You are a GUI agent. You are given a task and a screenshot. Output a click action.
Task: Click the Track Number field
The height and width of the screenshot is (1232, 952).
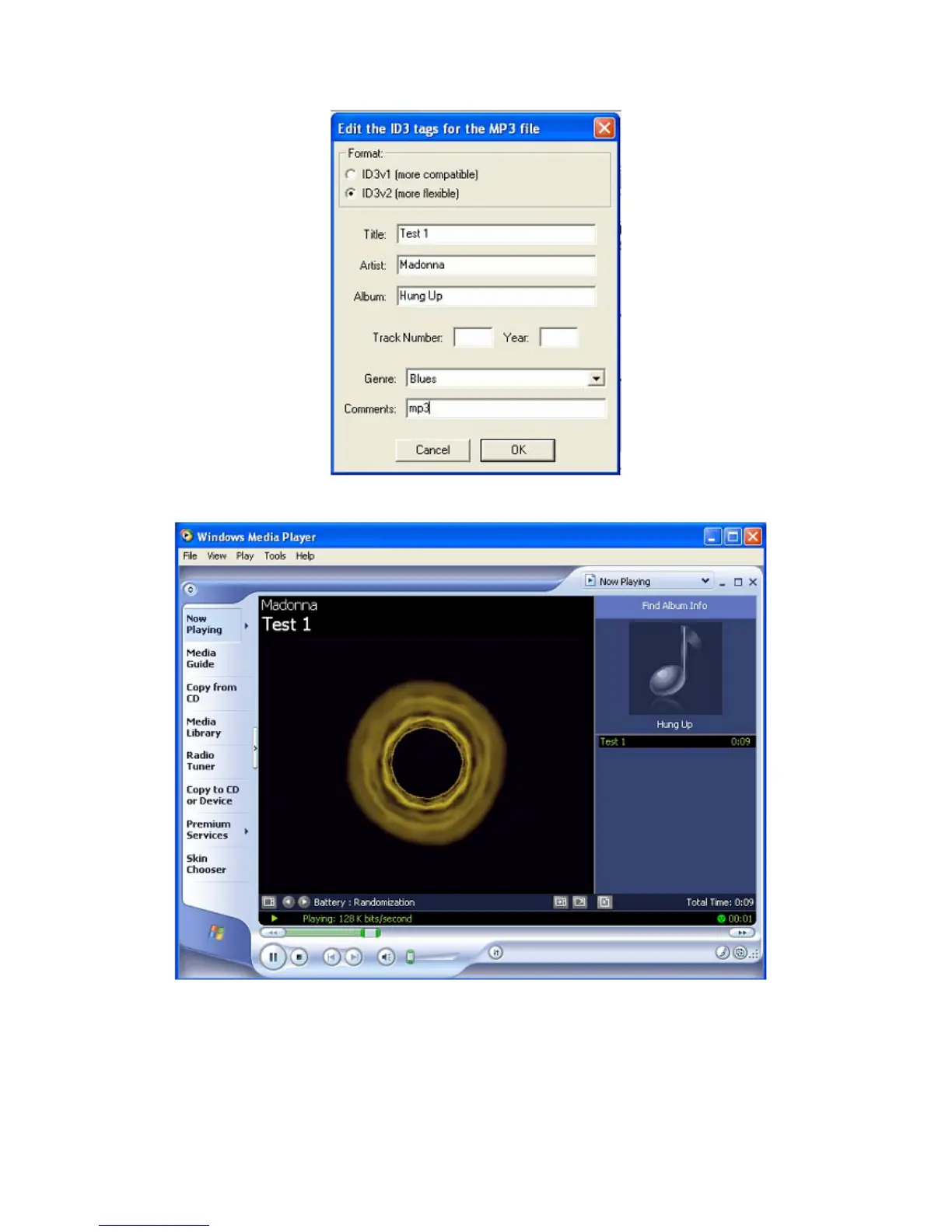click(x=473, y=338)
